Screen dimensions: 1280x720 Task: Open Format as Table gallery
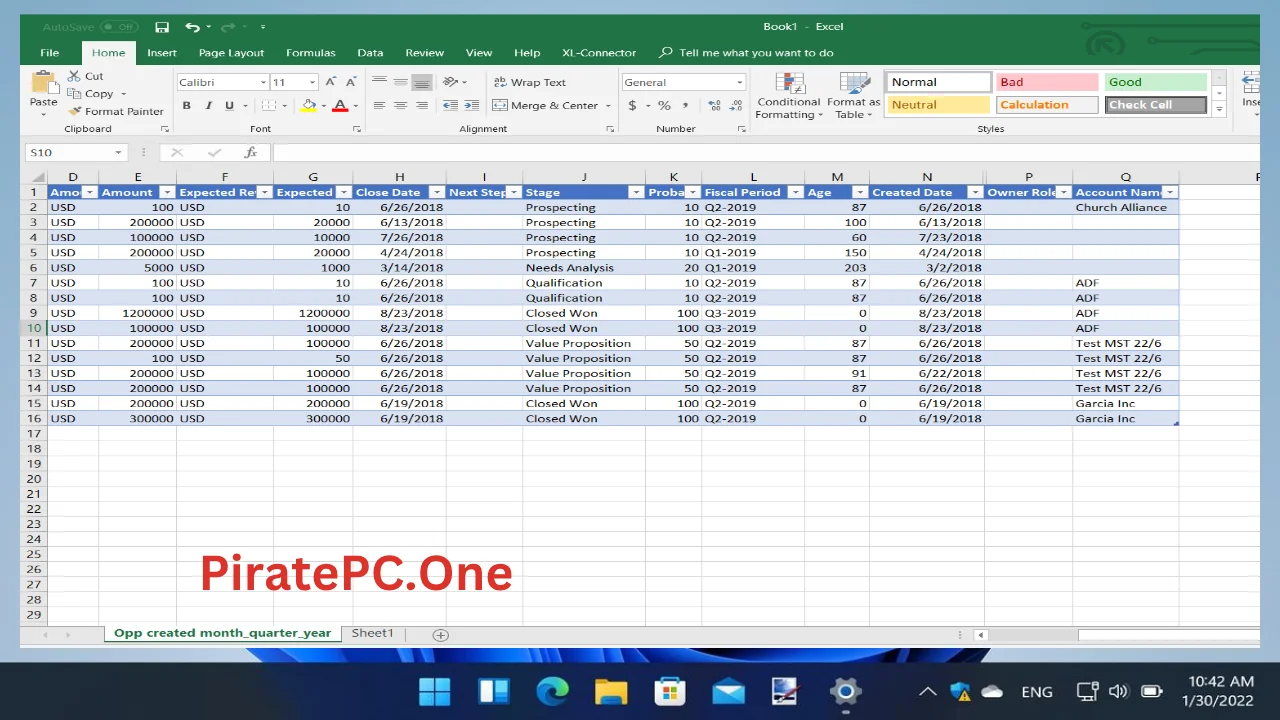(x=853, y=96)
